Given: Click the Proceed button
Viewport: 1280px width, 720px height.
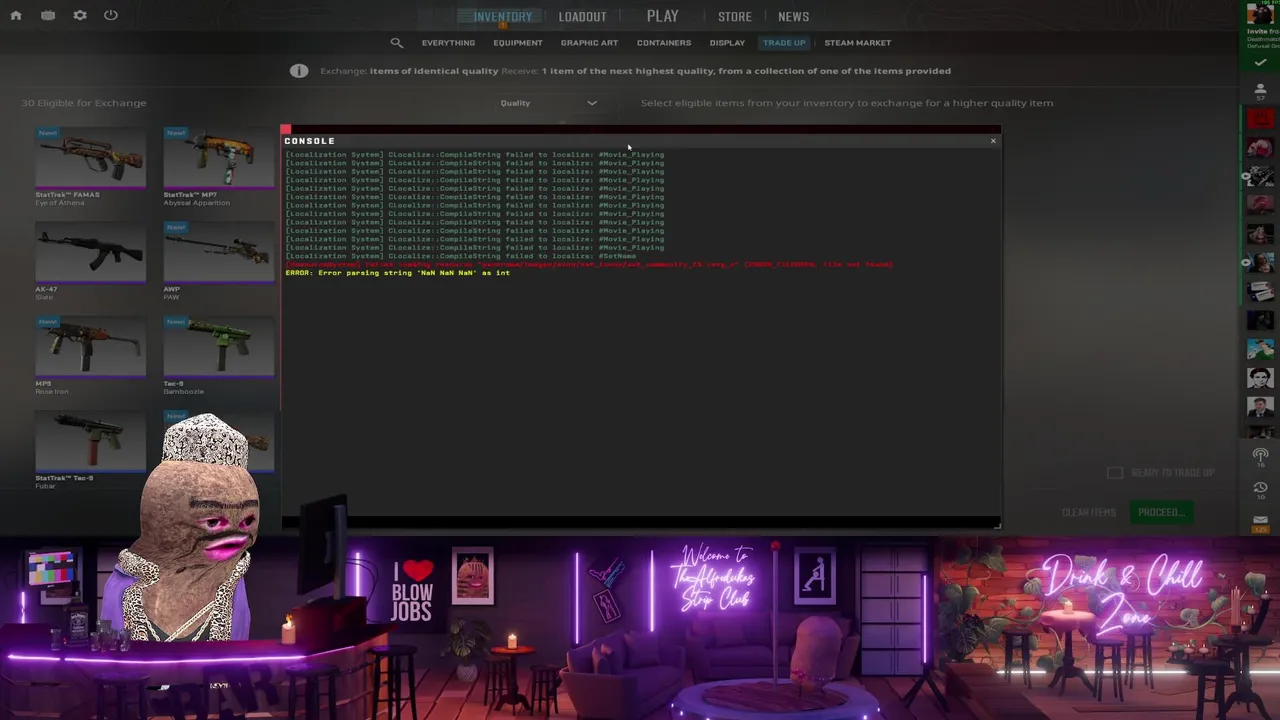Looking at the screenshot, I should [1160, 512].
